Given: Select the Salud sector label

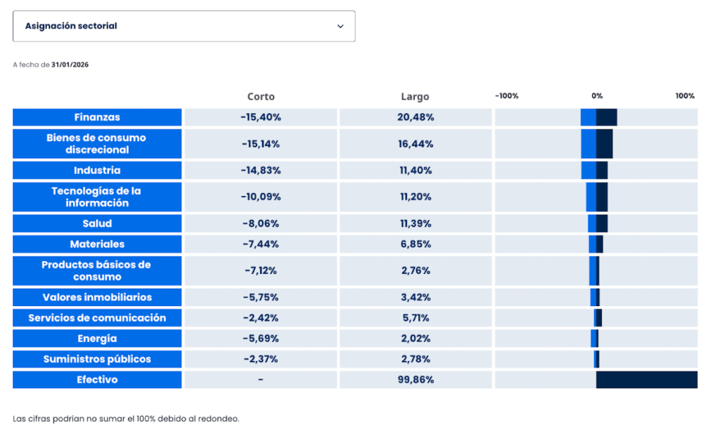Looking at the screenshot, I should [97, 223].
